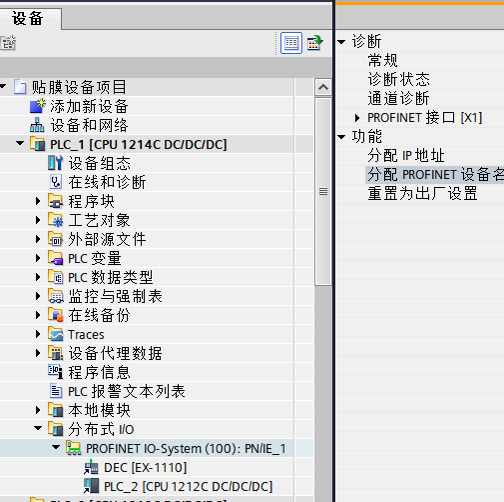This screenshot has height=502, width=504.
Task: Click the grayed-out toolbar icon under 设备 tab
Action: coord(8,43)
